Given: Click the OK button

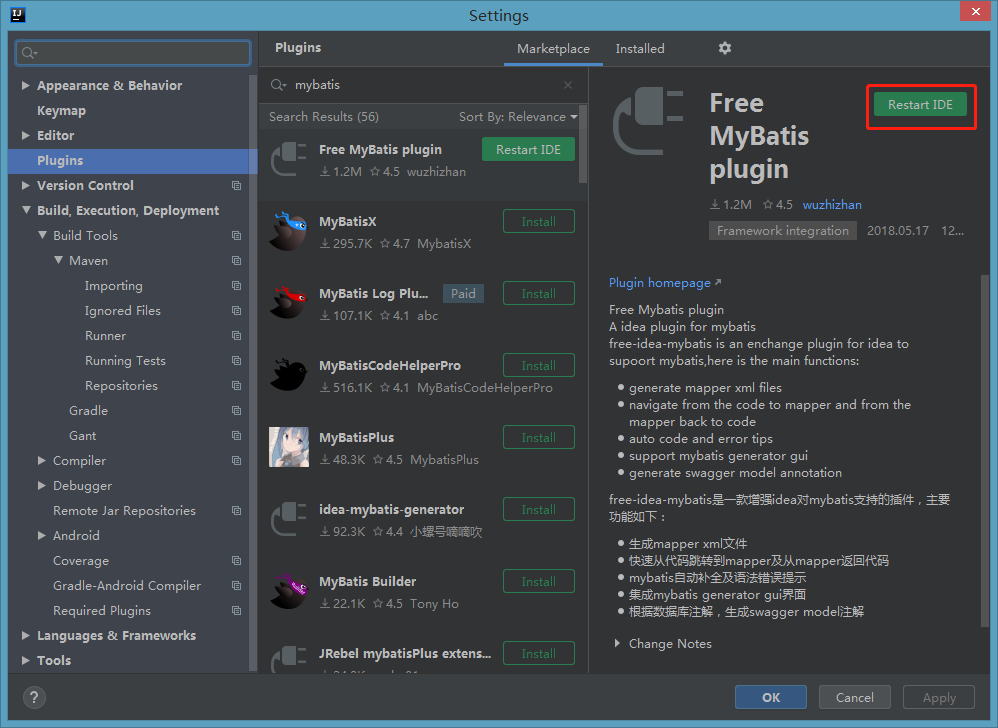Looking at the screenshot, I should [x=771, y=697].
